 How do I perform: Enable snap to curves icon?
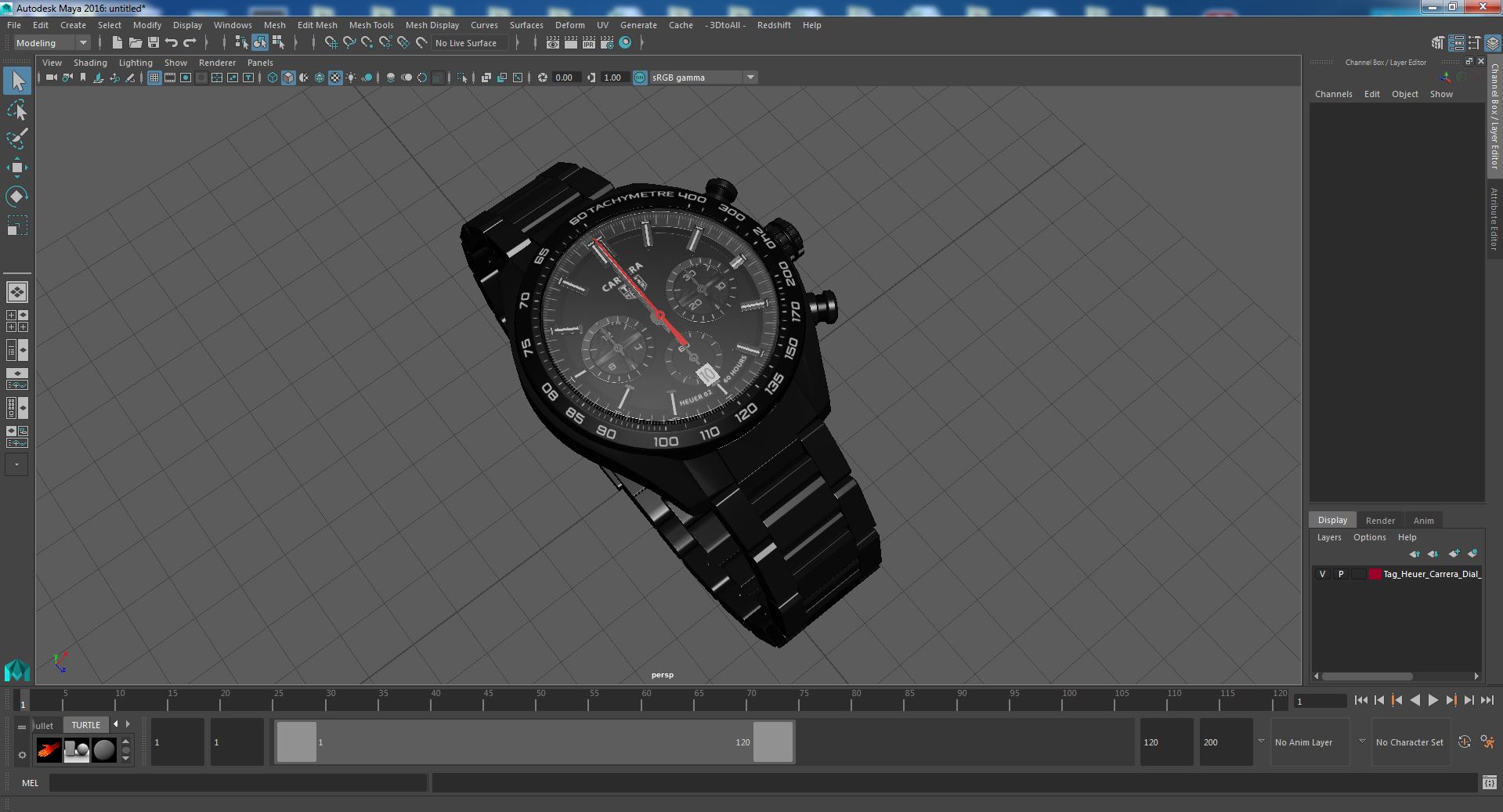coord(349,43)
